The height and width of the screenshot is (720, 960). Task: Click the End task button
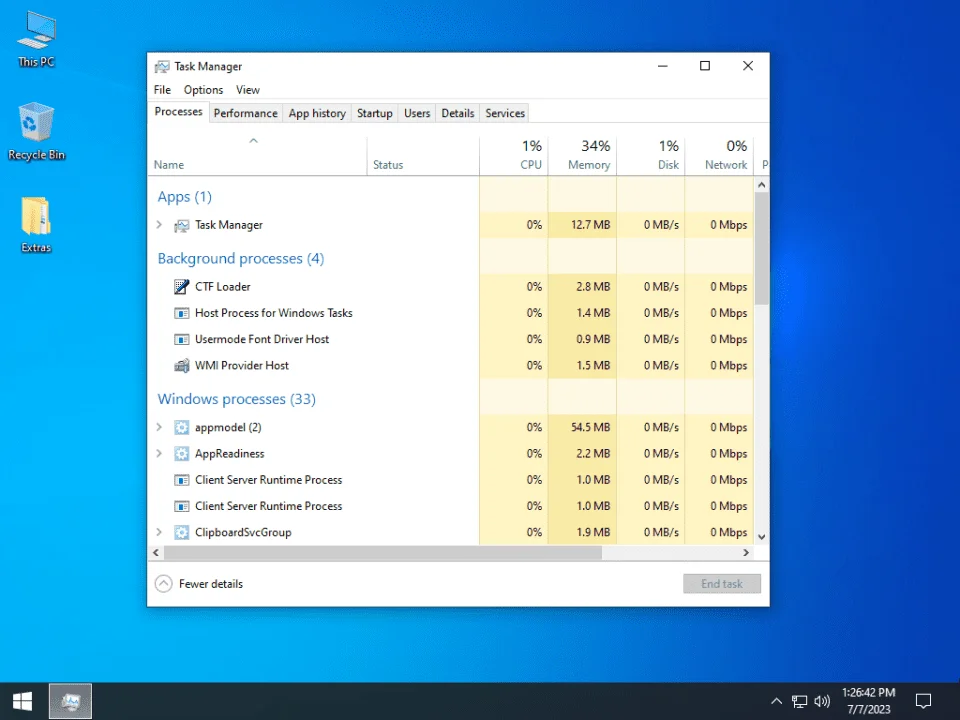pyautogui.click(x=722, y=584)
